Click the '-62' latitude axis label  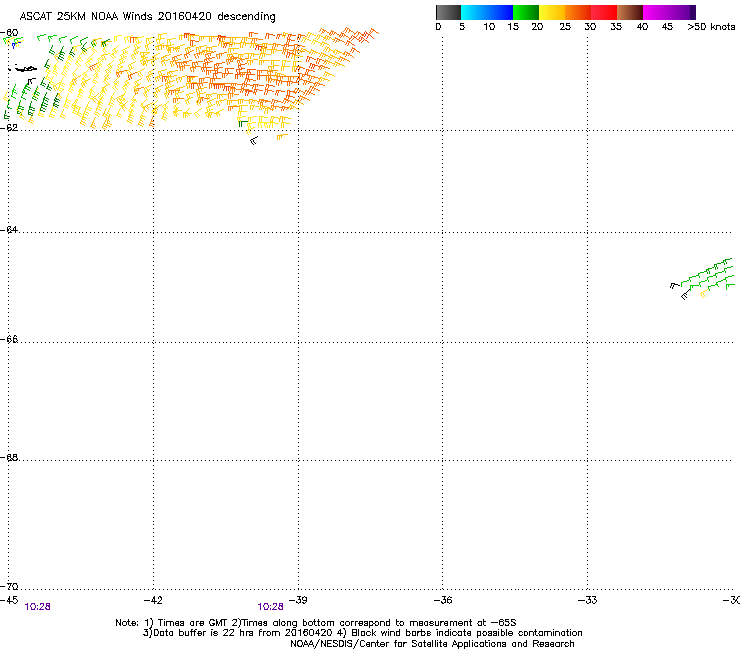(9, 127)
